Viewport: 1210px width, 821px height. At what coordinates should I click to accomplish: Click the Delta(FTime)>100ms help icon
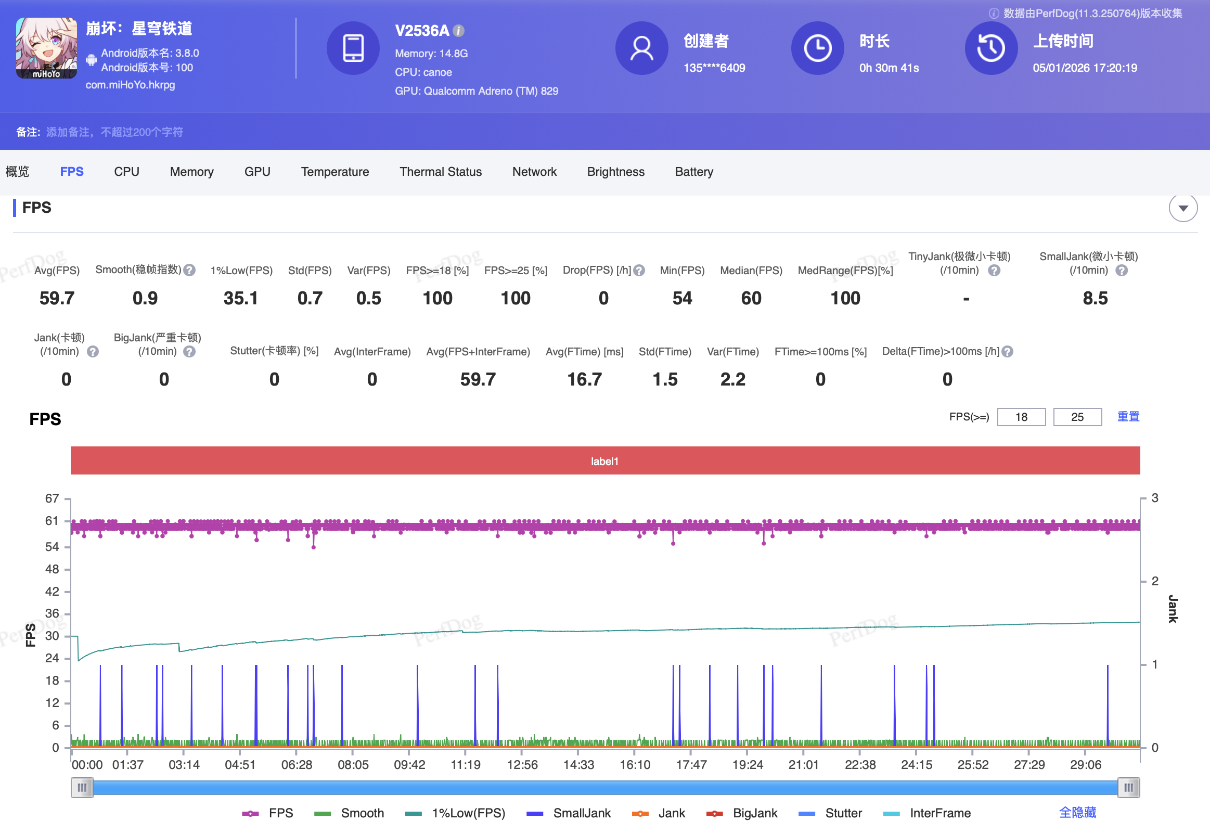[x=1007, y=352]
